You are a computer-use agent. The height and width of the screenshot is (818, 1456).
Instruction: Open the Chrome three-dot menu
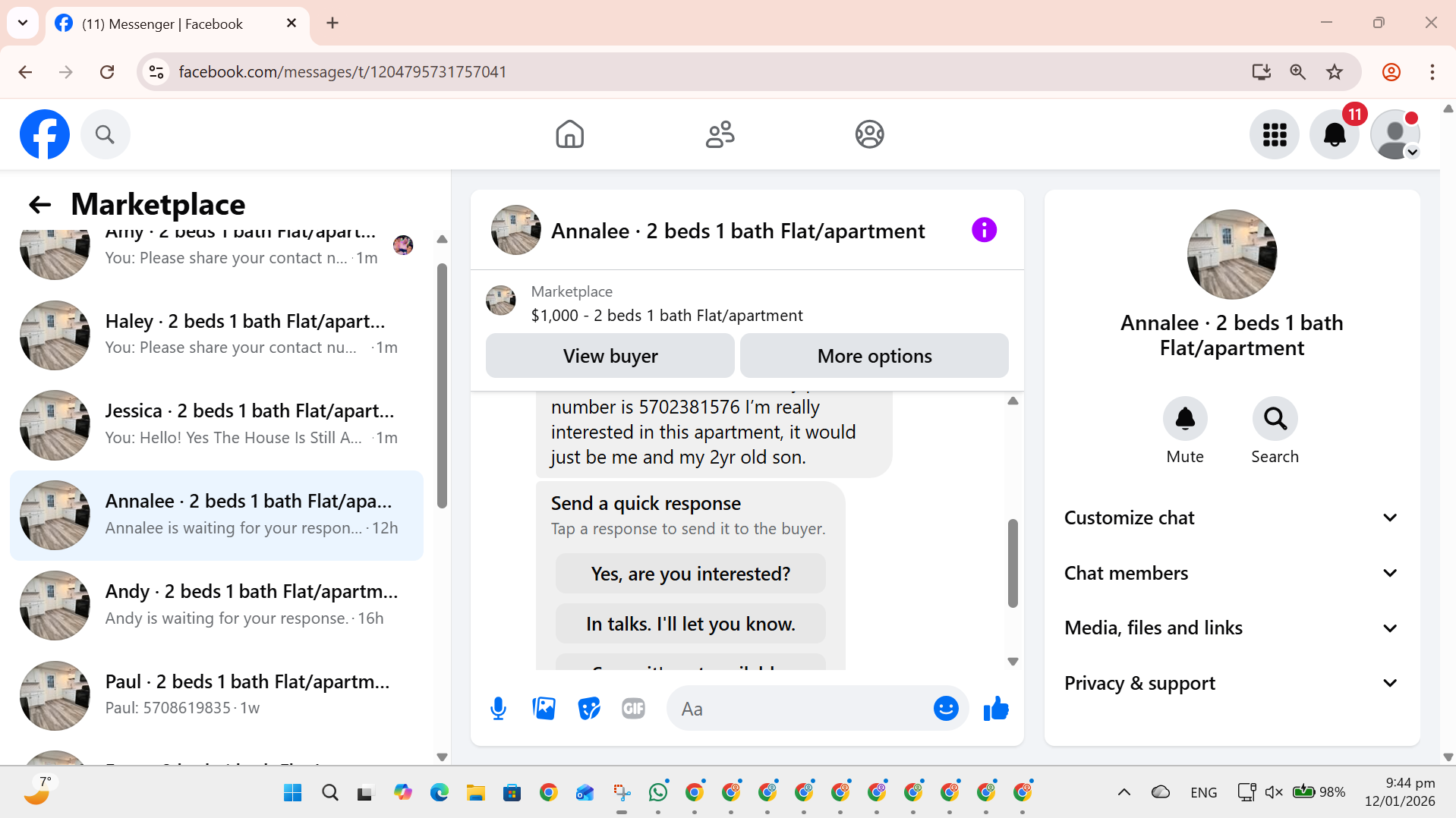[x=1432, y=72]
